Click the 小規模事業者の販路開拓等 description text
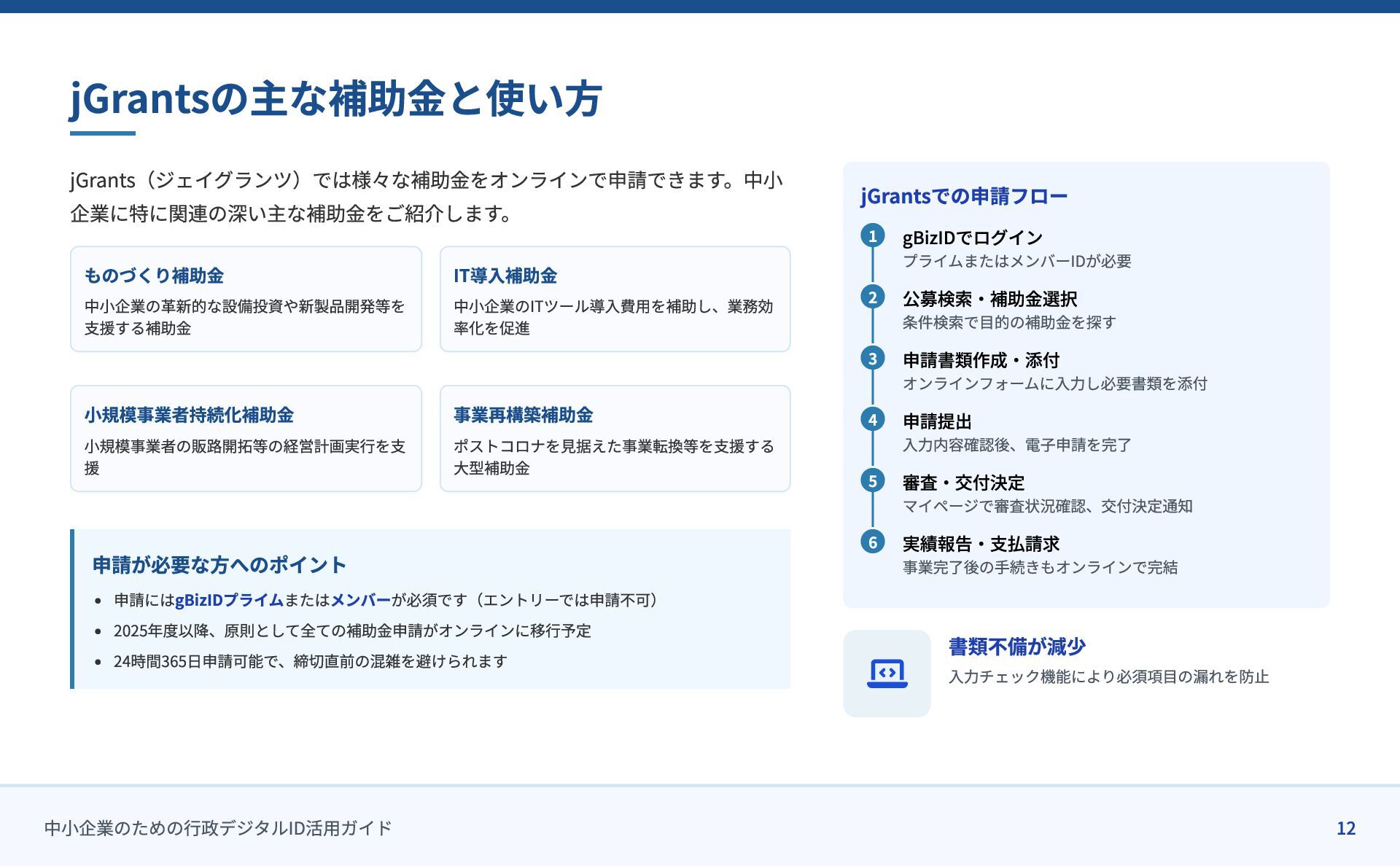This screenshot has width=1400, height=866. [244, 457]
